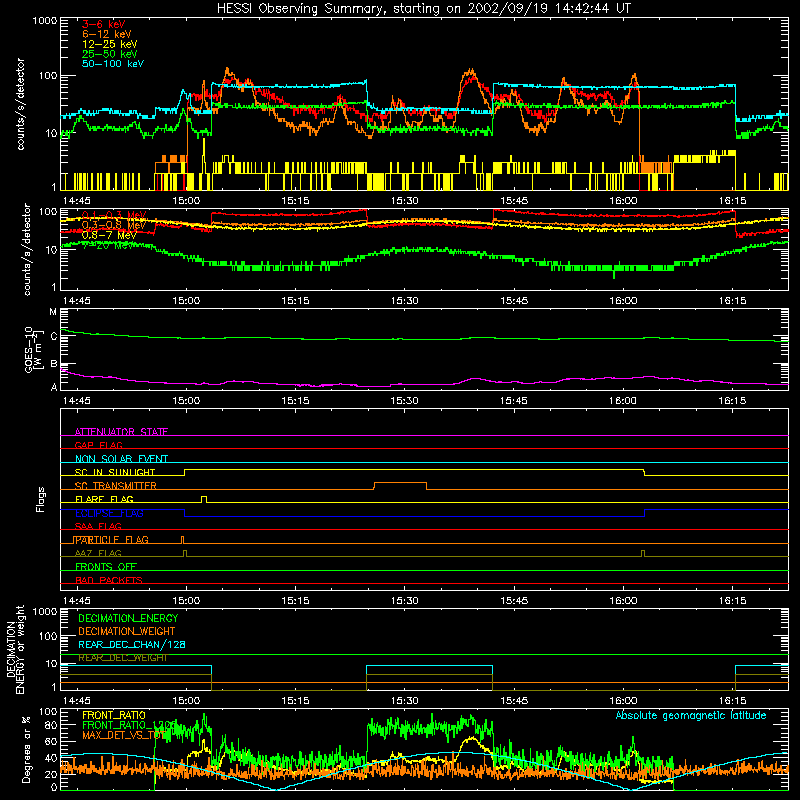Viewport: 800px width, 800px height.
Task: Click the AAZ_FLAG spike after 16:00
Action: 643,553
